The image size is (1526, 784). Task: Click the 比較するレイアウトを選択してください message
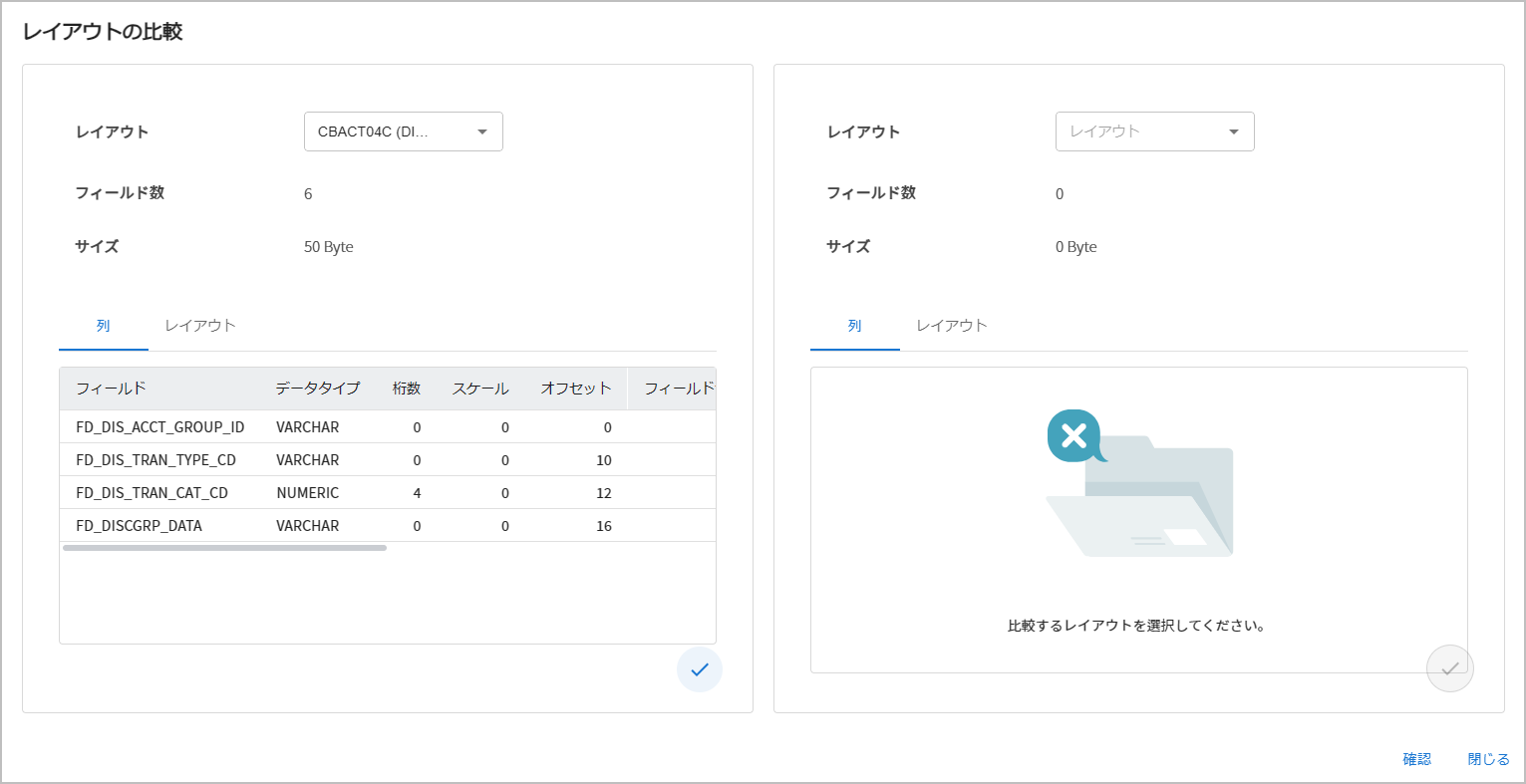point(1136,626)
